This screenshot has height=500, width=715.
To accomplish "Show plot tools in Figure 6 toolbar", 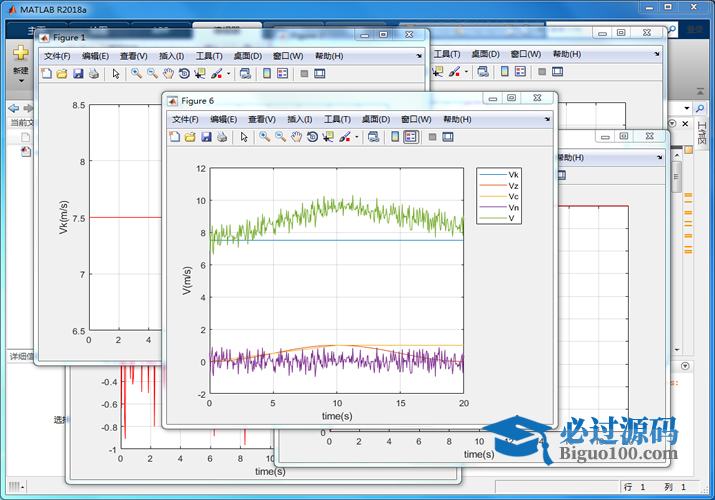I will pyautogui.click(x=448, y=137).
